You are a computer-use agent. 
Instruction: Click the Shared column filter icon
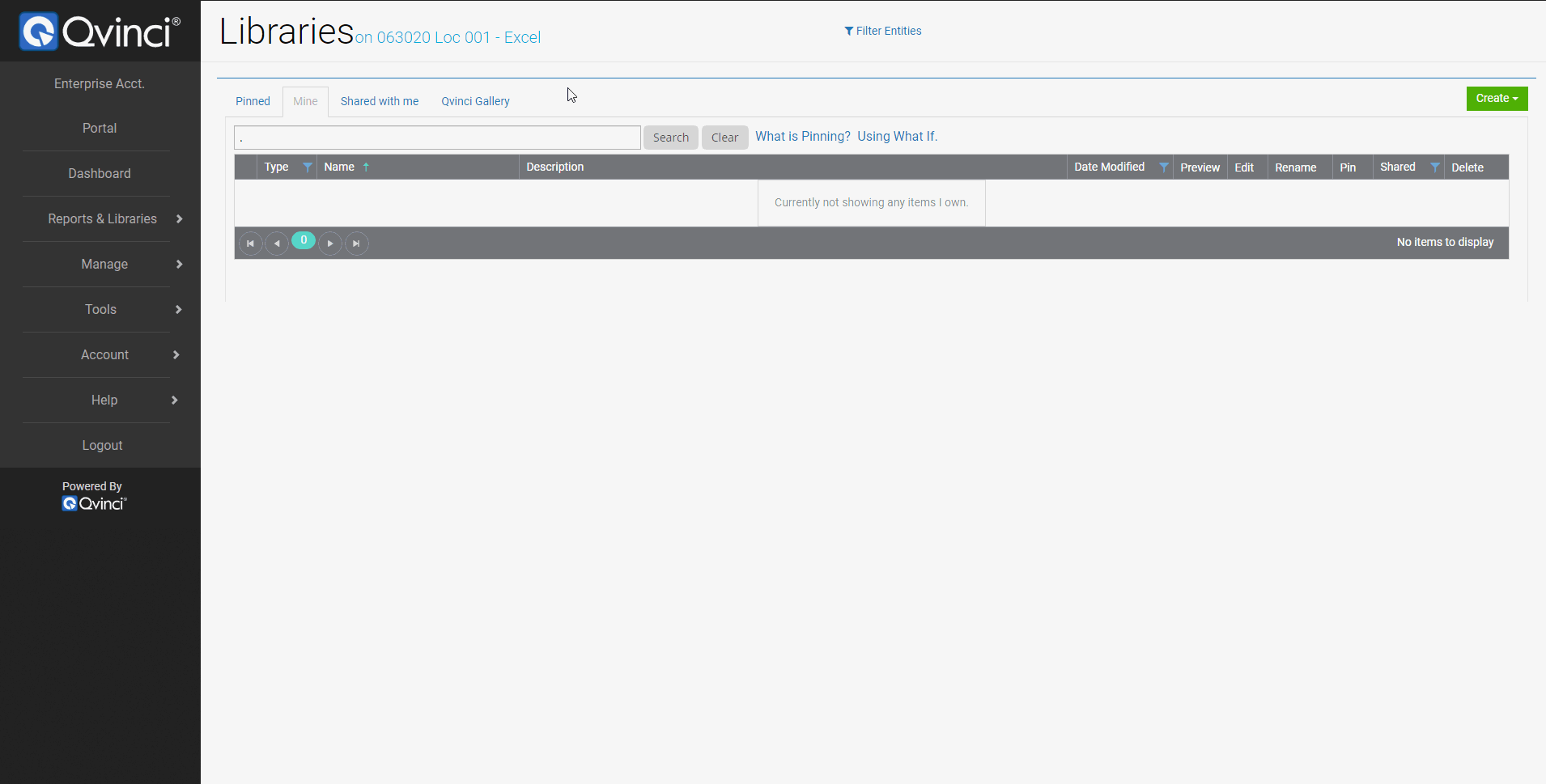point(1434,167)
